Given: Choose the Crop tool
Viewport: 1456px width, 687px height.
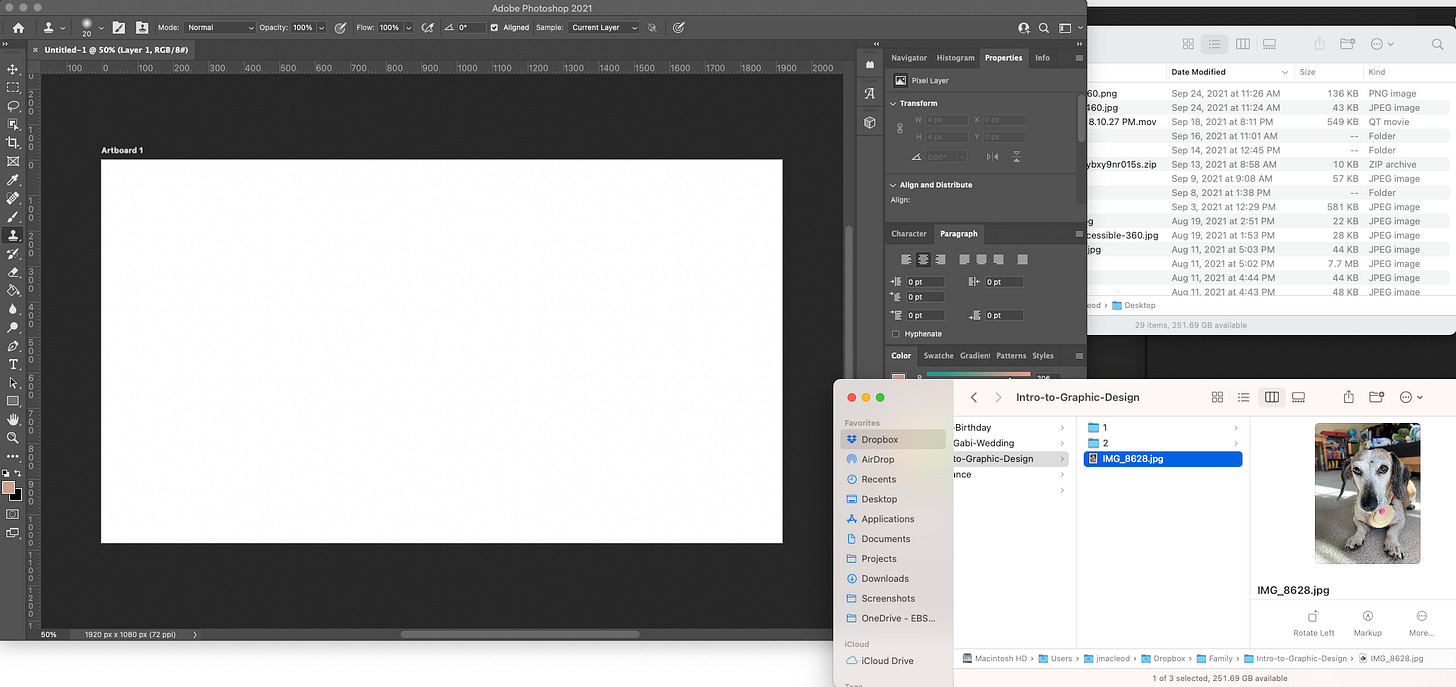Looking at the screenshot, I should (x=13, y=143).
